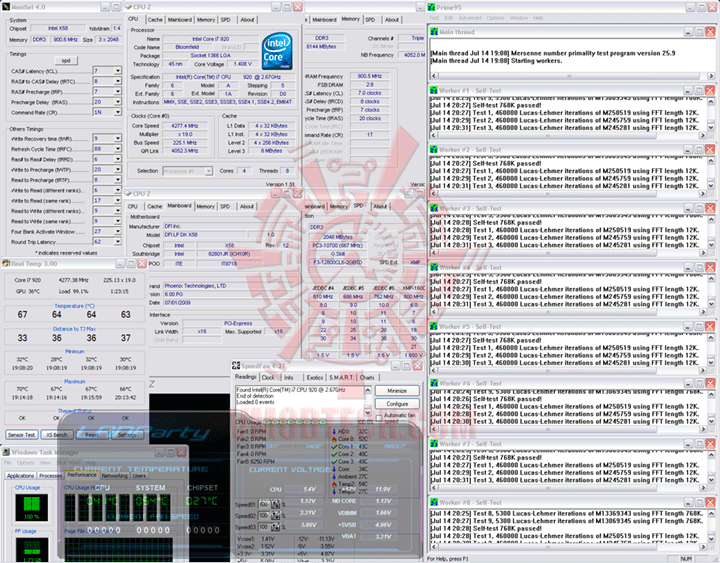Click the flame icon beside Core 0 in SpeedFan
The height and width of the screenshot is (563, 720).
point(334,439)
